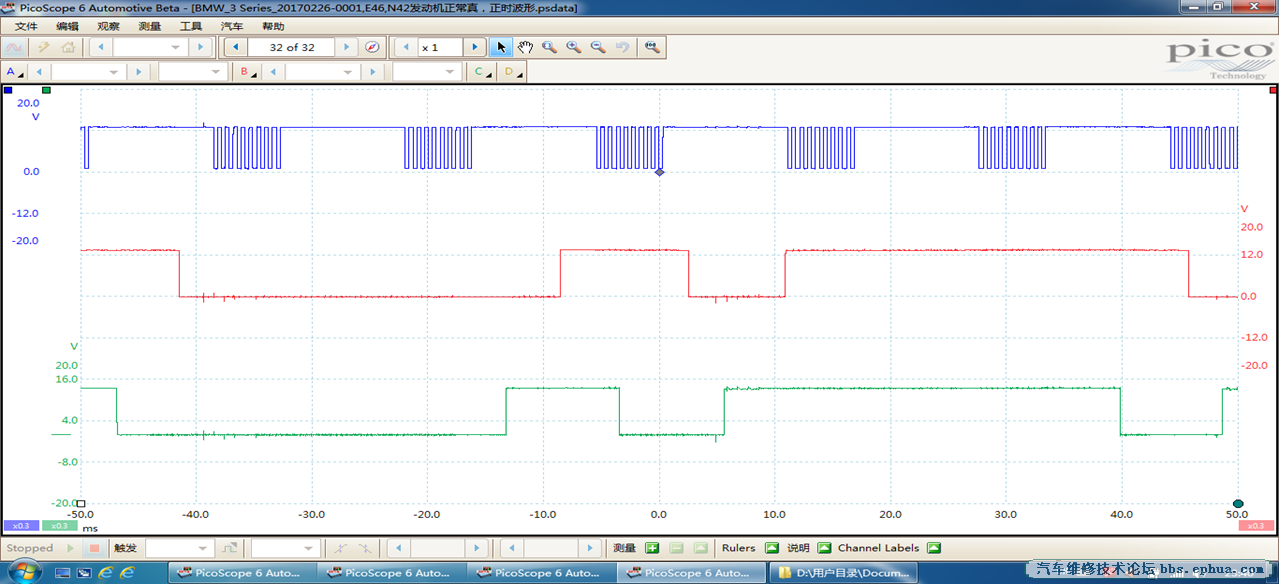Click the auto setup lightning icon
The height and width of the screenshot is (584, 1279).
[x=43, y=47]
